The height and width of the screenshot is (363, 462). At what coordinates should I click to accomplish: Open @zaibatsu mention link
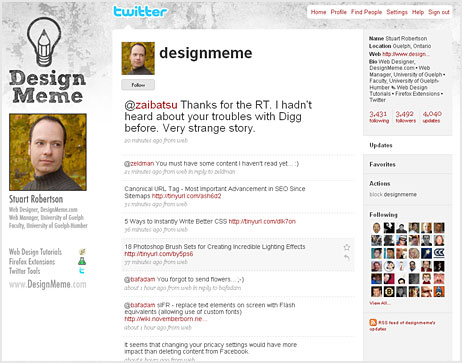tap(151, 105)
